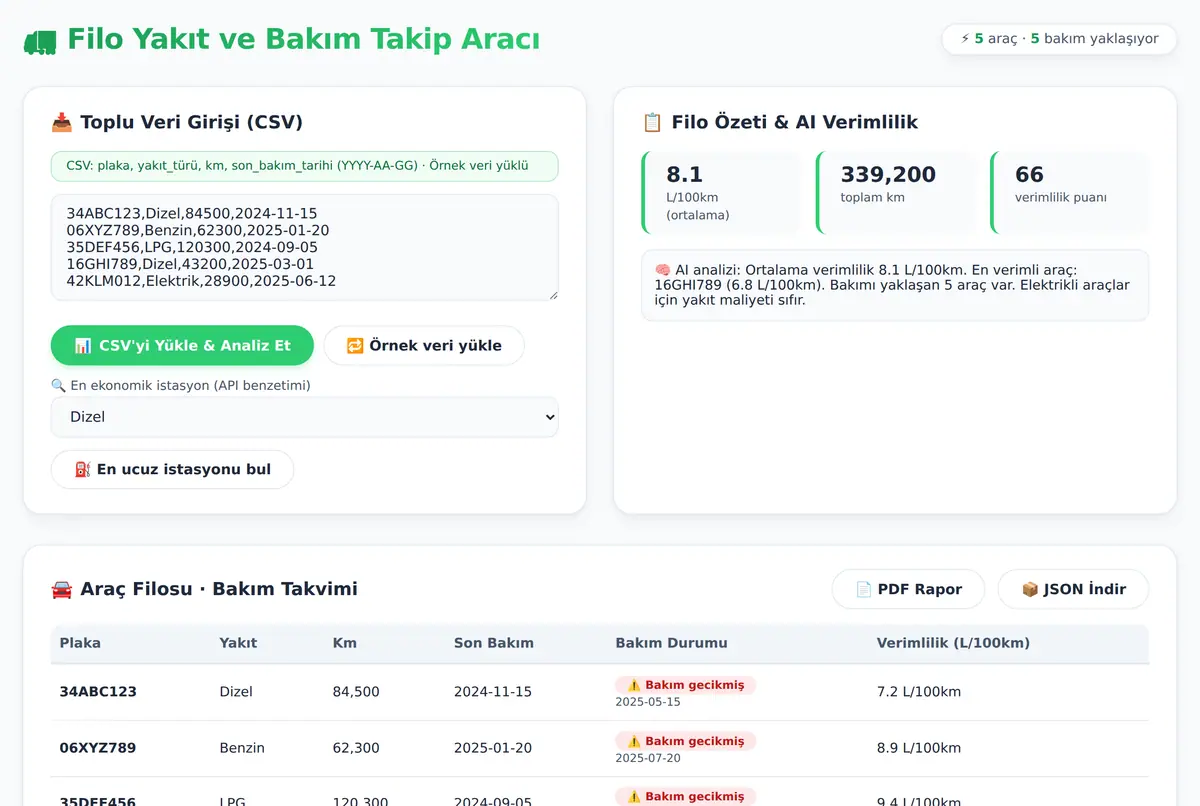Click the Km column header
This screenshot has width=1200, height=806.
click(x=345, y=643)
